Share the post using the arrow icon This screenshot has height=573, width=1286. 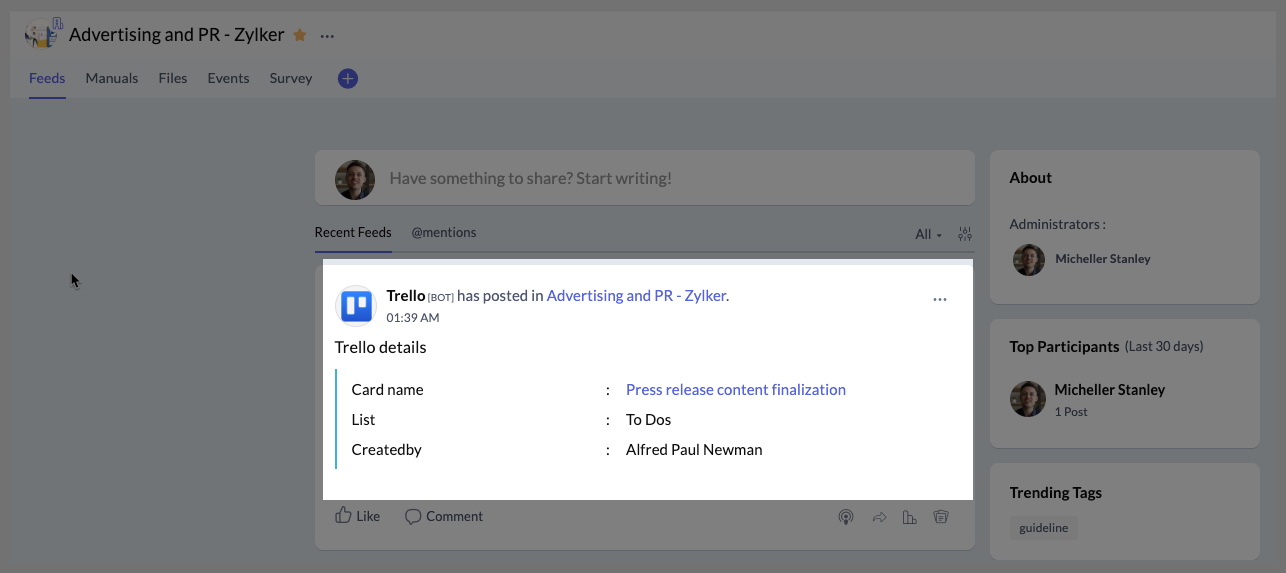coord(879,517)
